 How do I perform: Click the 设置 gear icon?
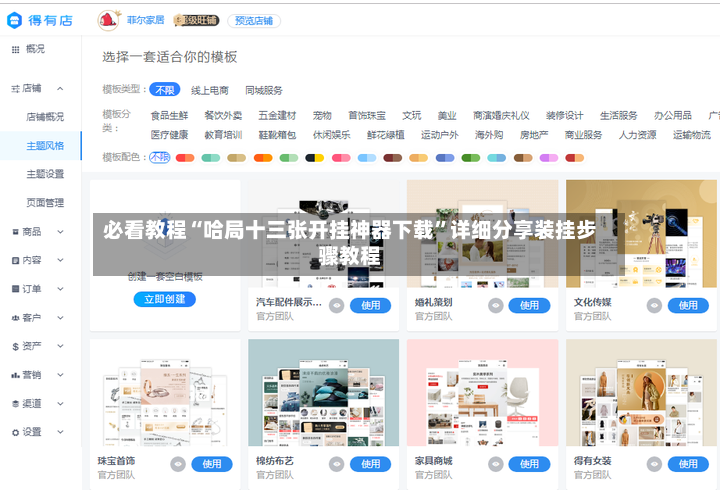pos(16,433)
